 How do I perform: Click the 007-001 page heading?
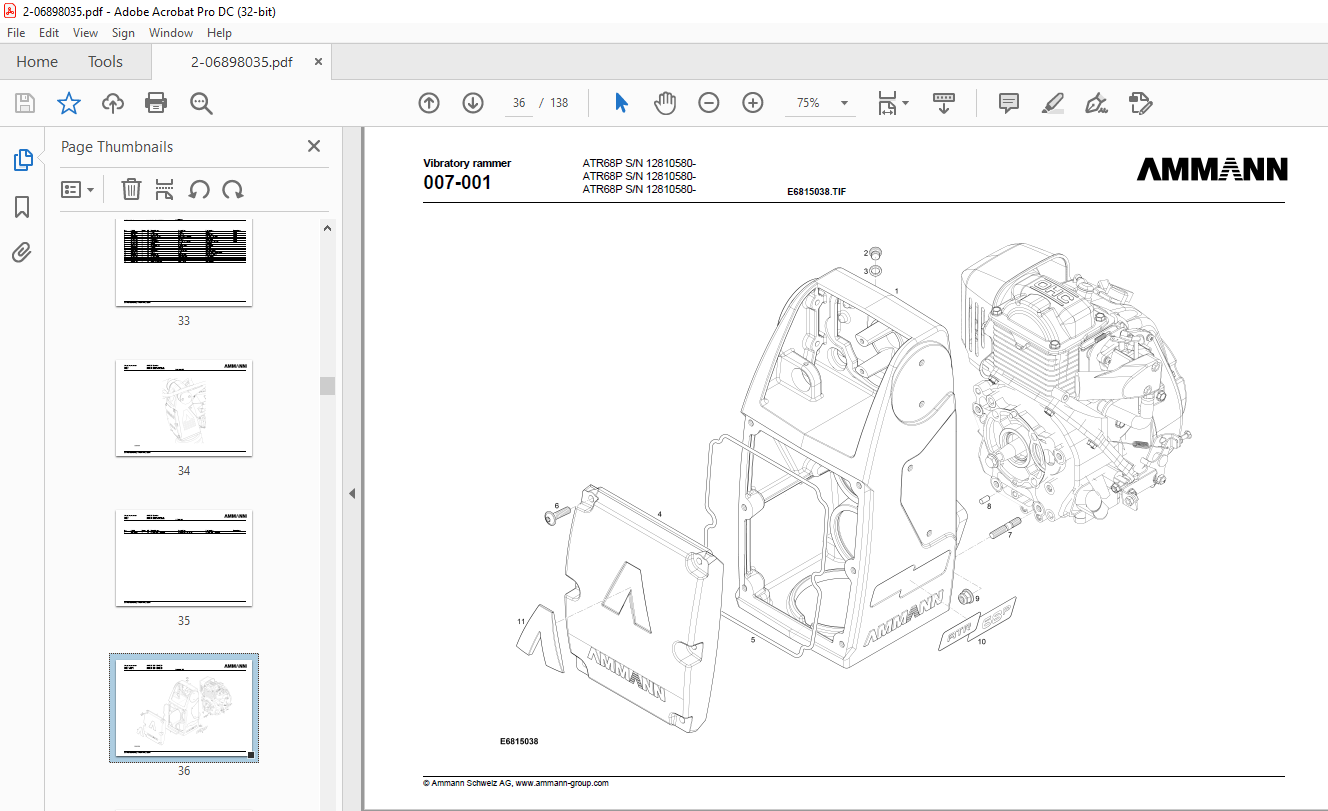coord(458,183)
